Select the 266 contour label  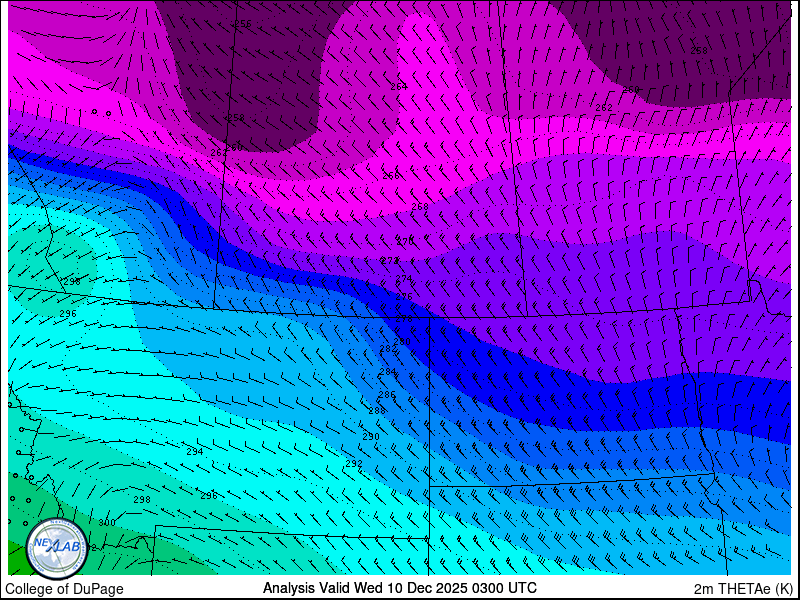[x=391, y=176]
